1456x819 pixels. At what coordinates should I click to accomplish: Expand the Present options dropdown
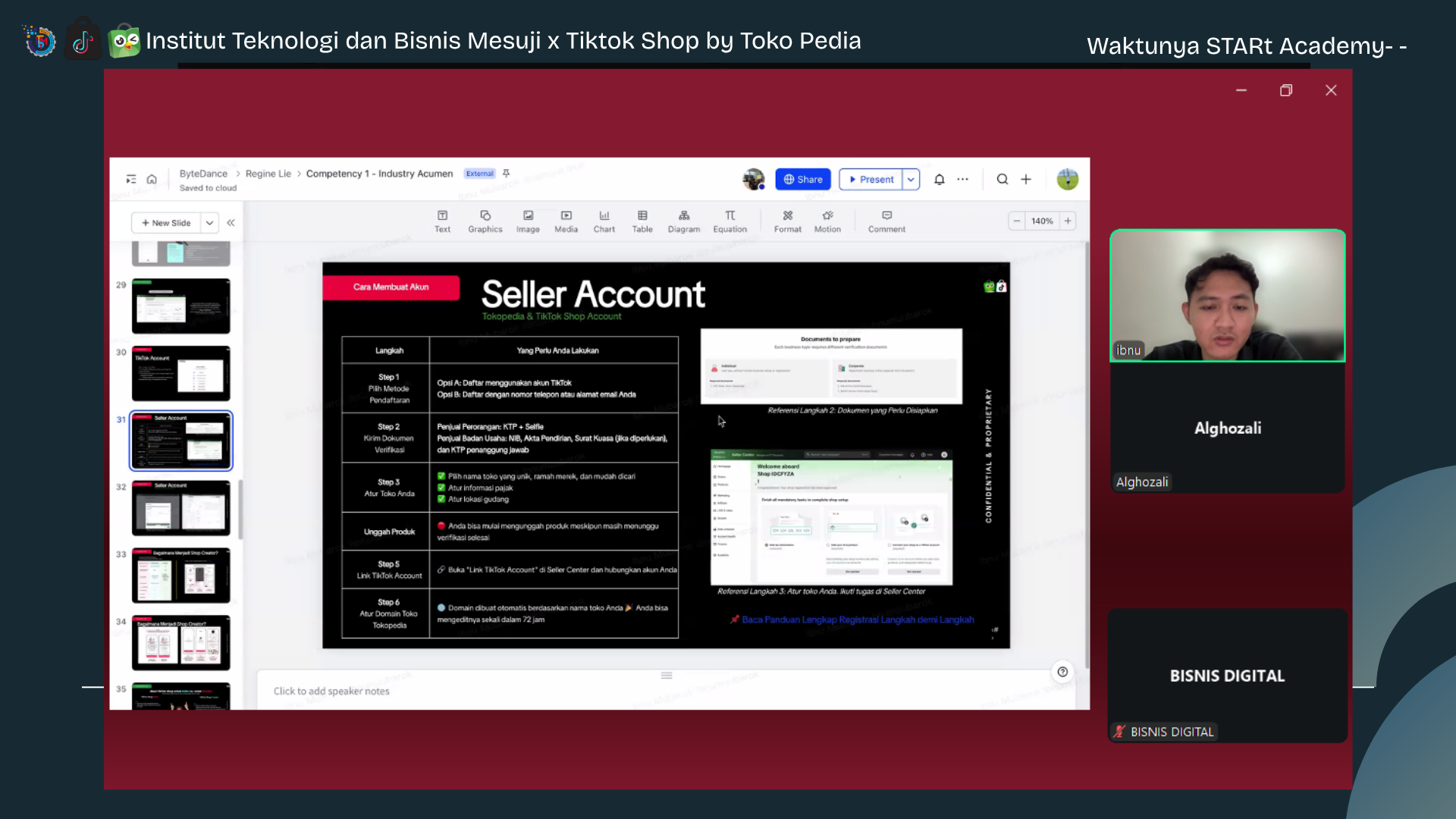pyautogui.click(x=911, y=180)
